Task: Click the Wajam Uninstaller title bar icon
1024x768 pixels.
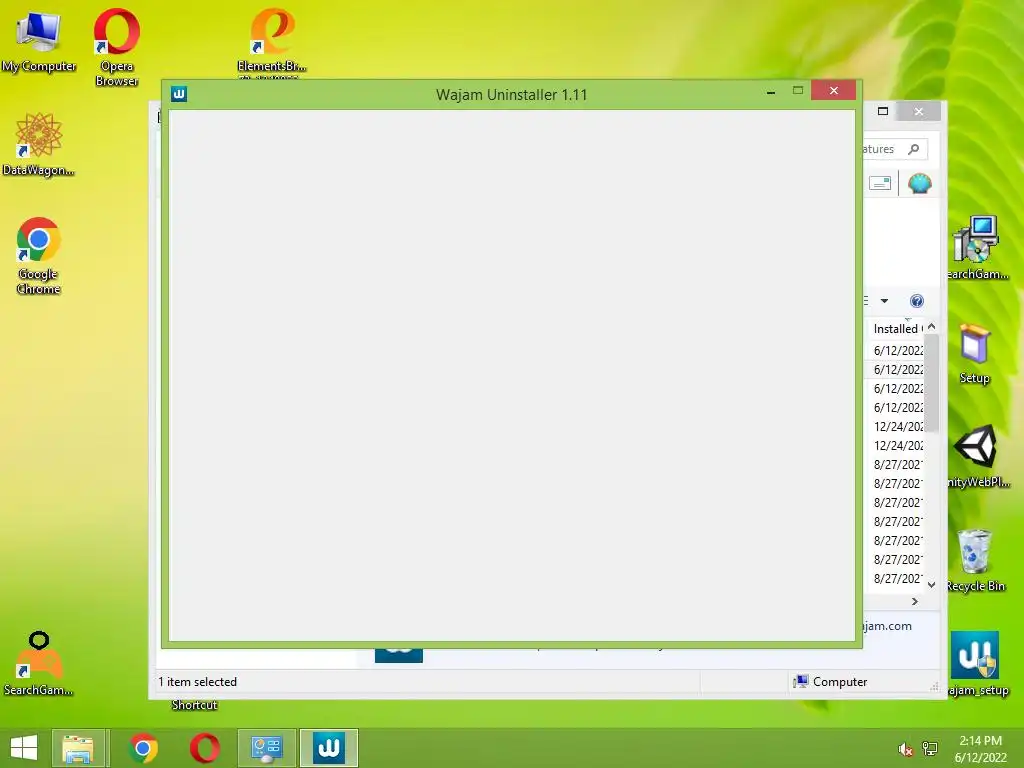Action: [179, 94]
